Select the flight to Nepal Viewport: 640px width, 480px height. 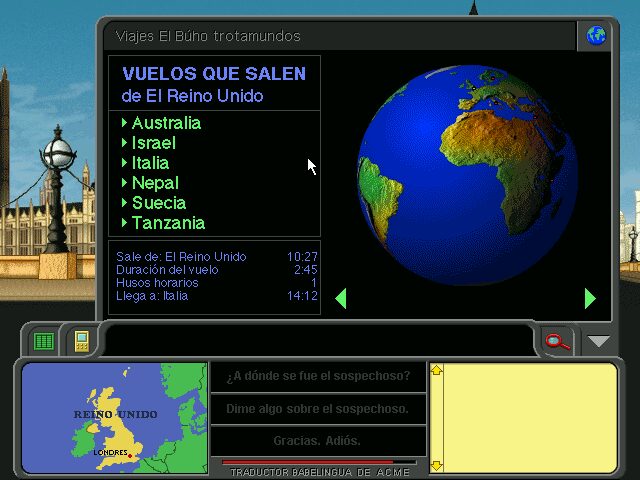[155, 183]
